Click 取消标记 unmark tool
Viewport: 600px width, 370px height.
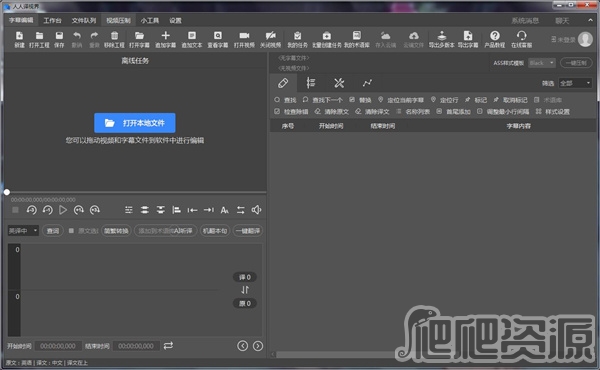point(510,100)
